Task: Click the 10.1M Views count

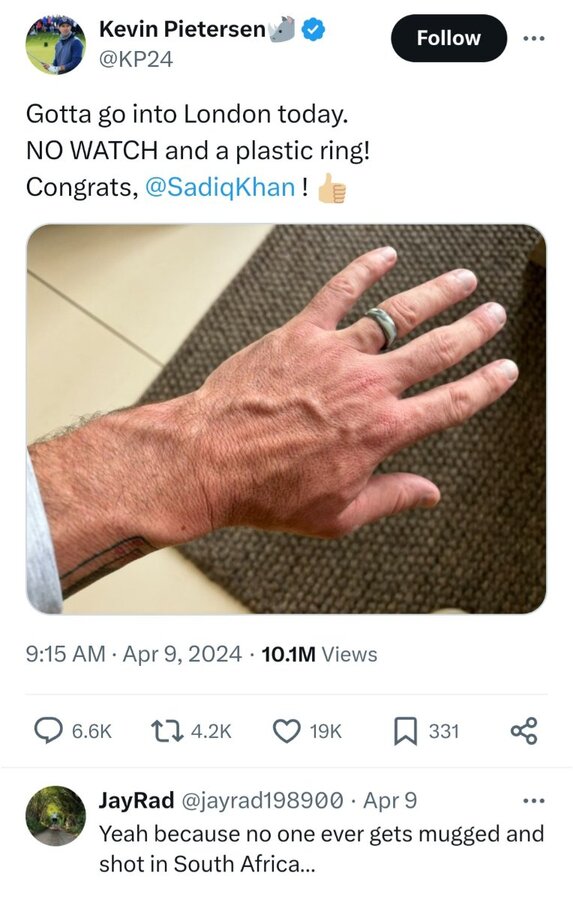Action: click(319, 654)
